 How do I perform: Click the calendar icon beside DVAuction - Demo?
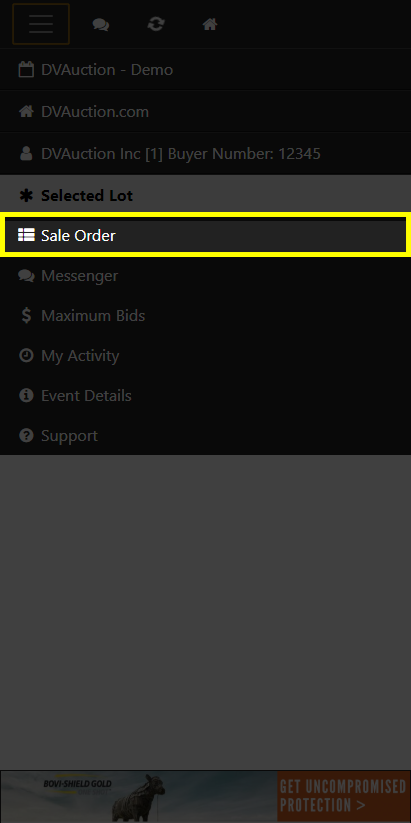click(x=26, y=70)
